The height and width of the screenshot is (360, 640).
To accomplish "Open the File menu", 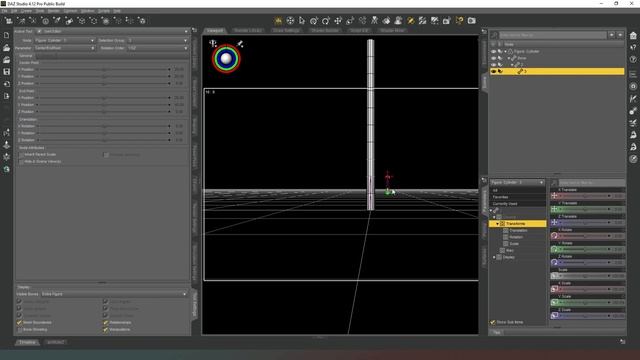I will (x=4, y=11).
